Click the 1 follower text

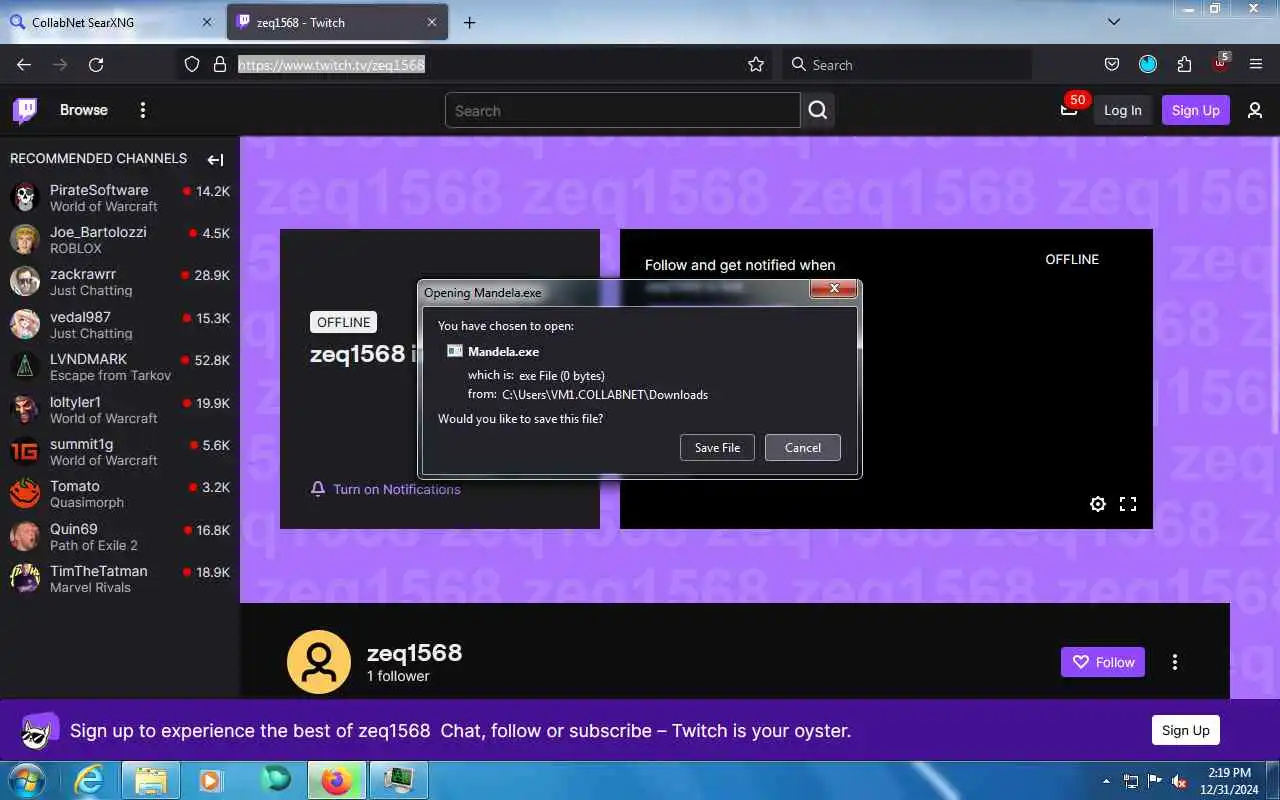[x=398, y=676]
